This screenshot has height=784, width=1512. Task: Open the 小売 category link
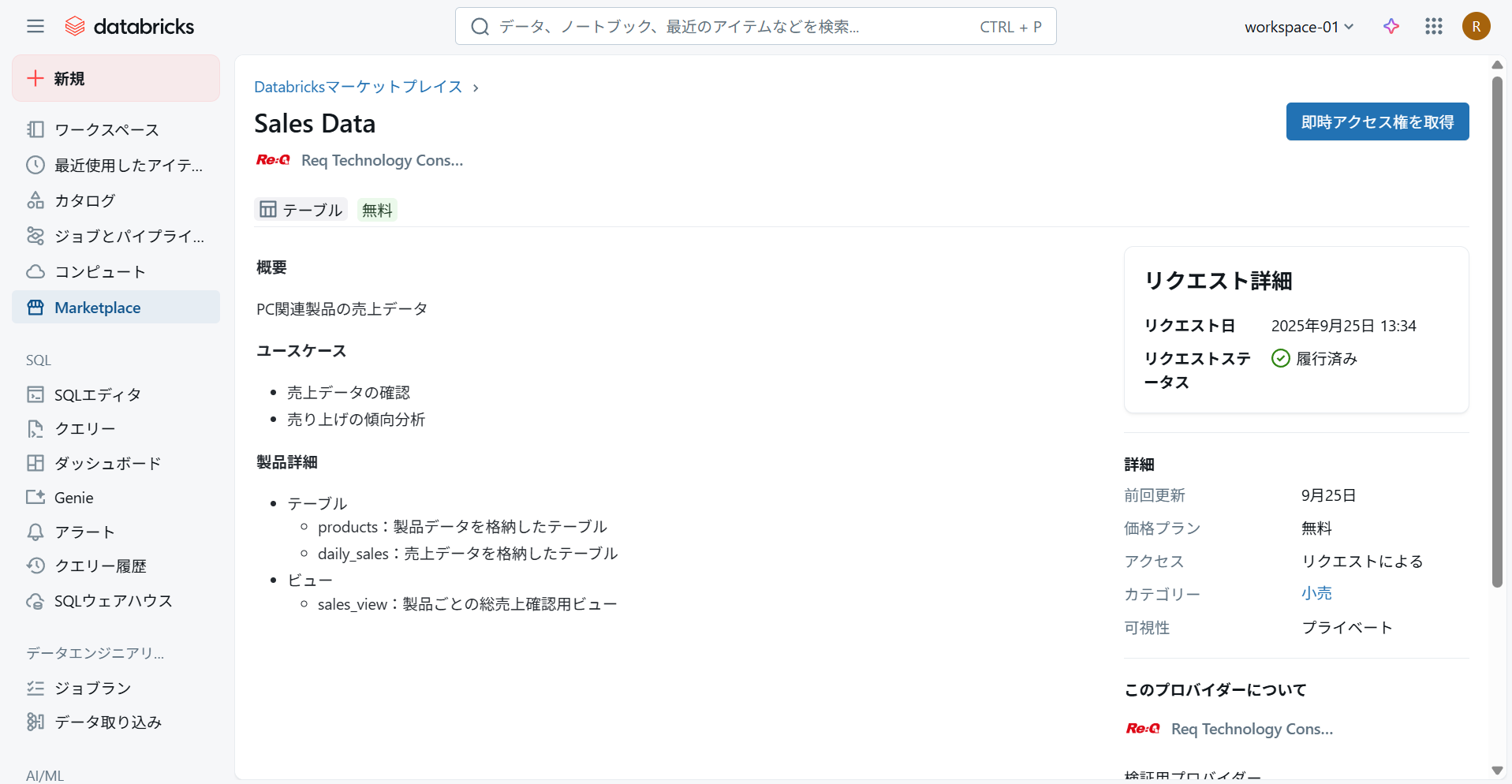pos(1316,593)
